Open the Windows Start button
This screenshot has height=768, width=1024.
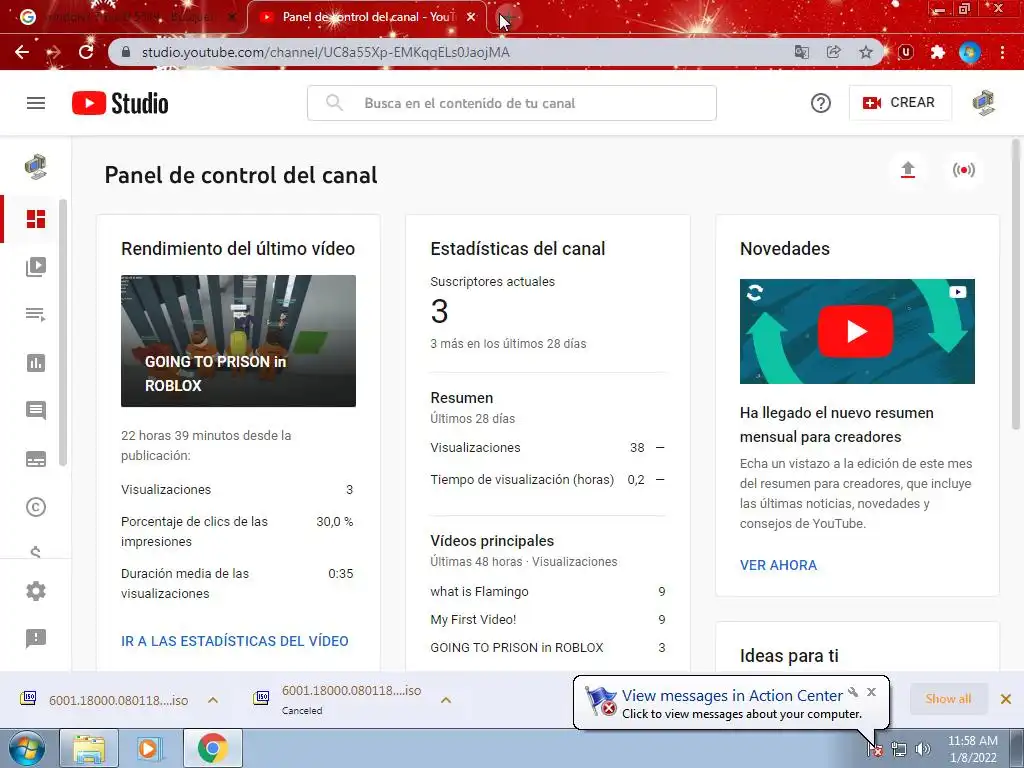pos(27,748)
